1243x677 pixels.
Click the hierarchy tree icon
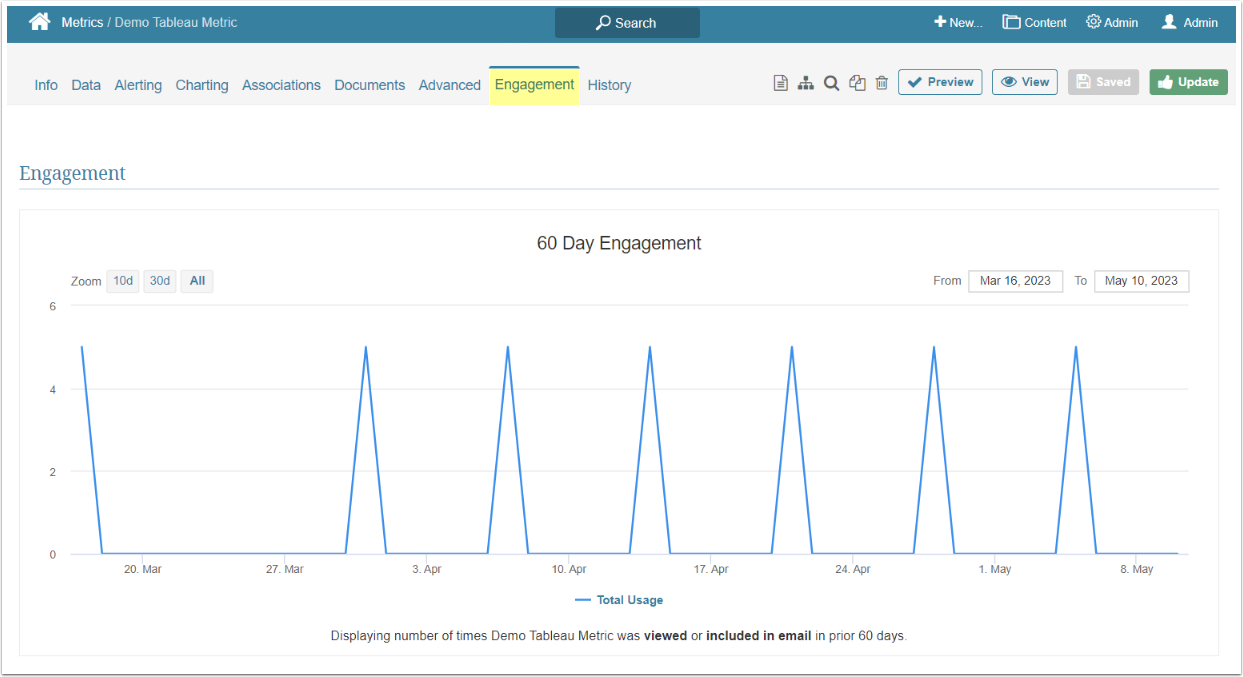pos(805,83)
